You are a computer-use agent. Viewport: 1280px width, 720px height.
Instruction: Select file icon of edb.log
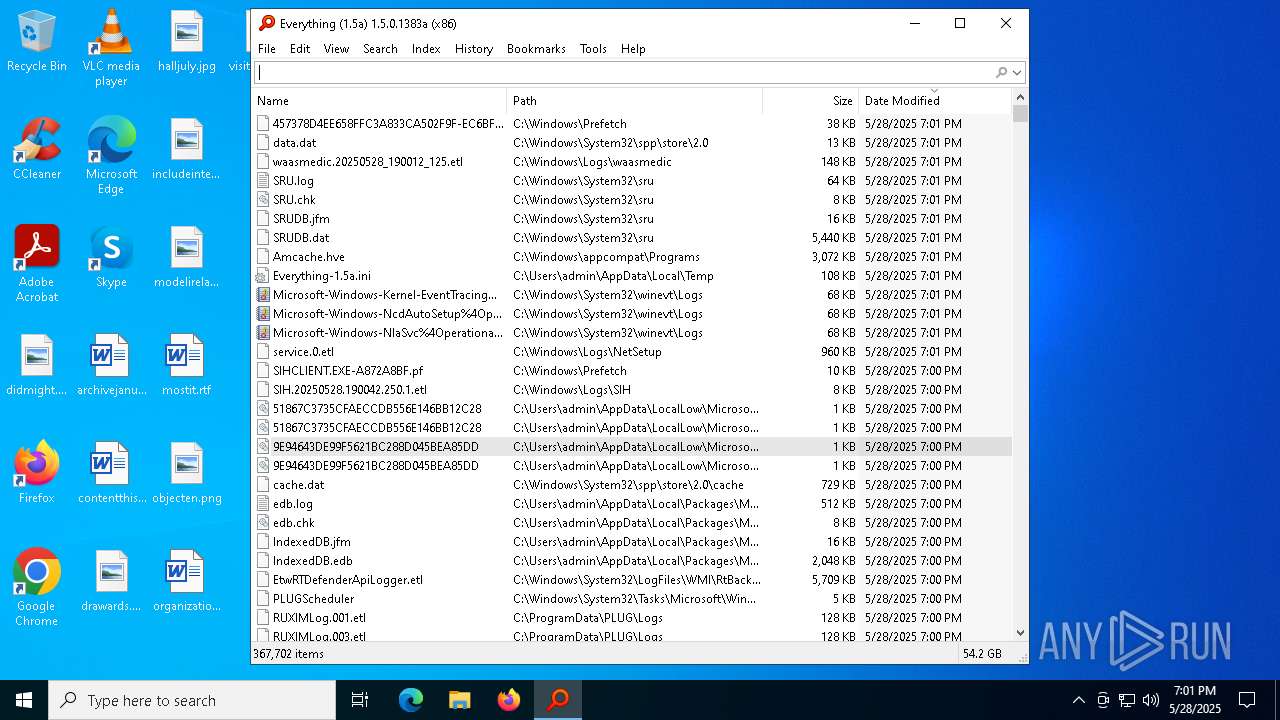pyautogui.click(x=263, y=503)
